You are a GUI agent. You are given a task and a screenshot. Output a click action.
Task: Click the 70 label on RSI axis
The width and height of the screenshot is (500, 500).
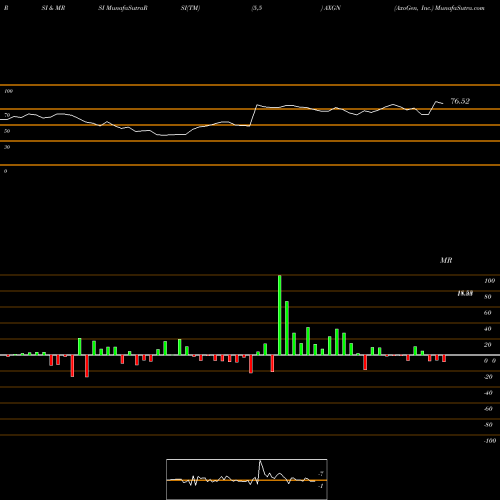[x=7, y=115]
